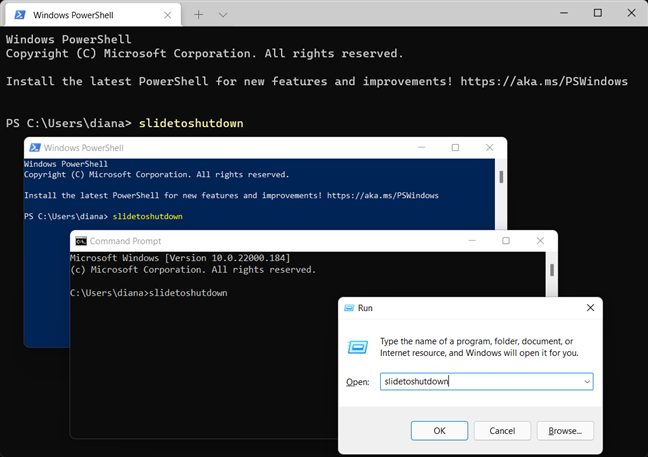
Task: Open a new terminal tab with plus
Action: pyautogui.click(x=198, y=15)
